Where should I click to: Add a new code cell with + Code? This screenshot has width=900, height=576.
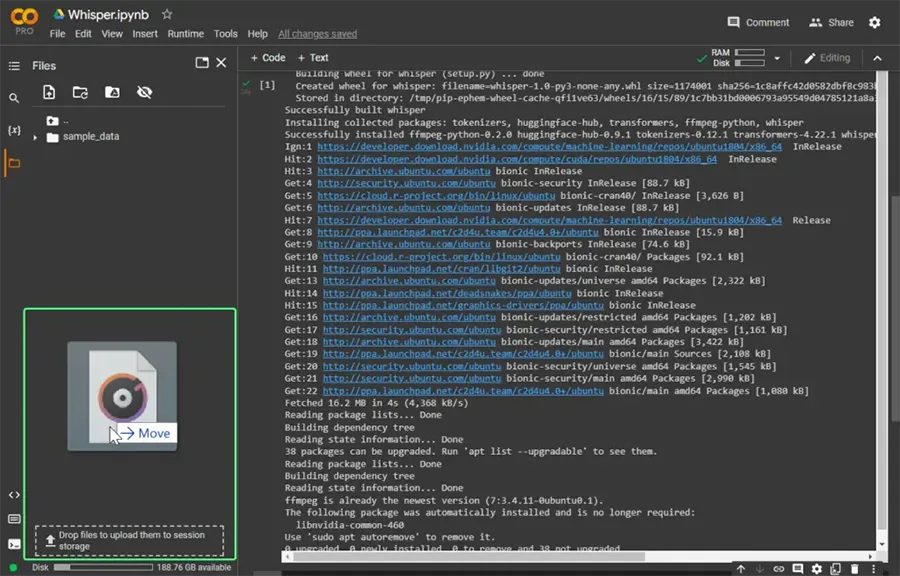(x=266, y=58)
